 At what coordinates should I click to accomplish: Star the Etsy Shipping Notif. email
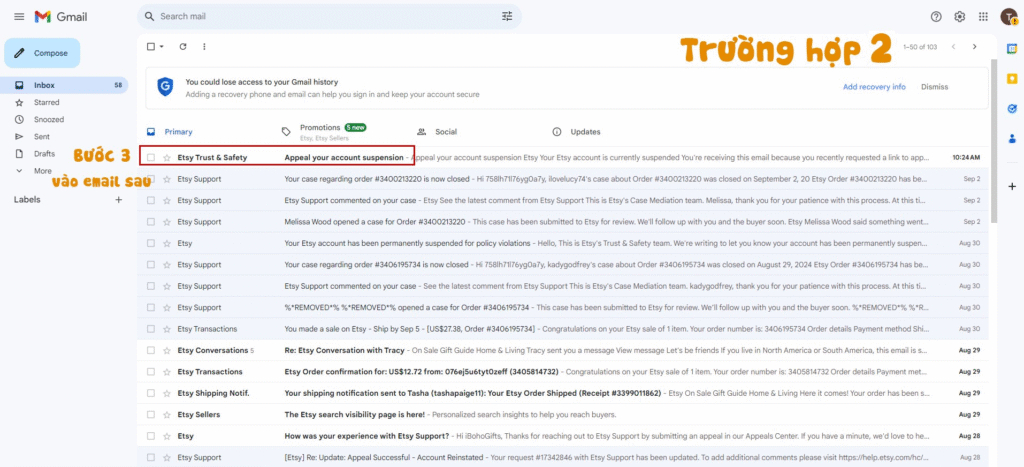point(167,393)
